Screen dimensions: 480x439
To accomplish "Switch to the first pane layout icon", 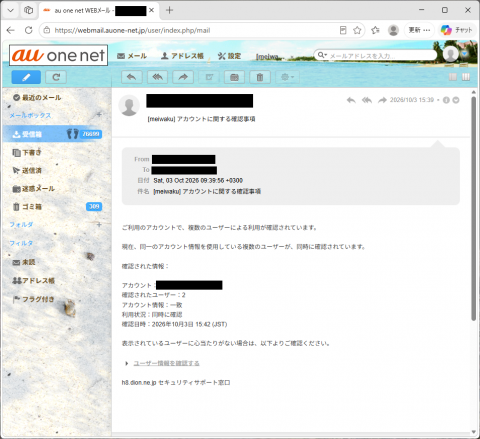I will click(453, 77).
